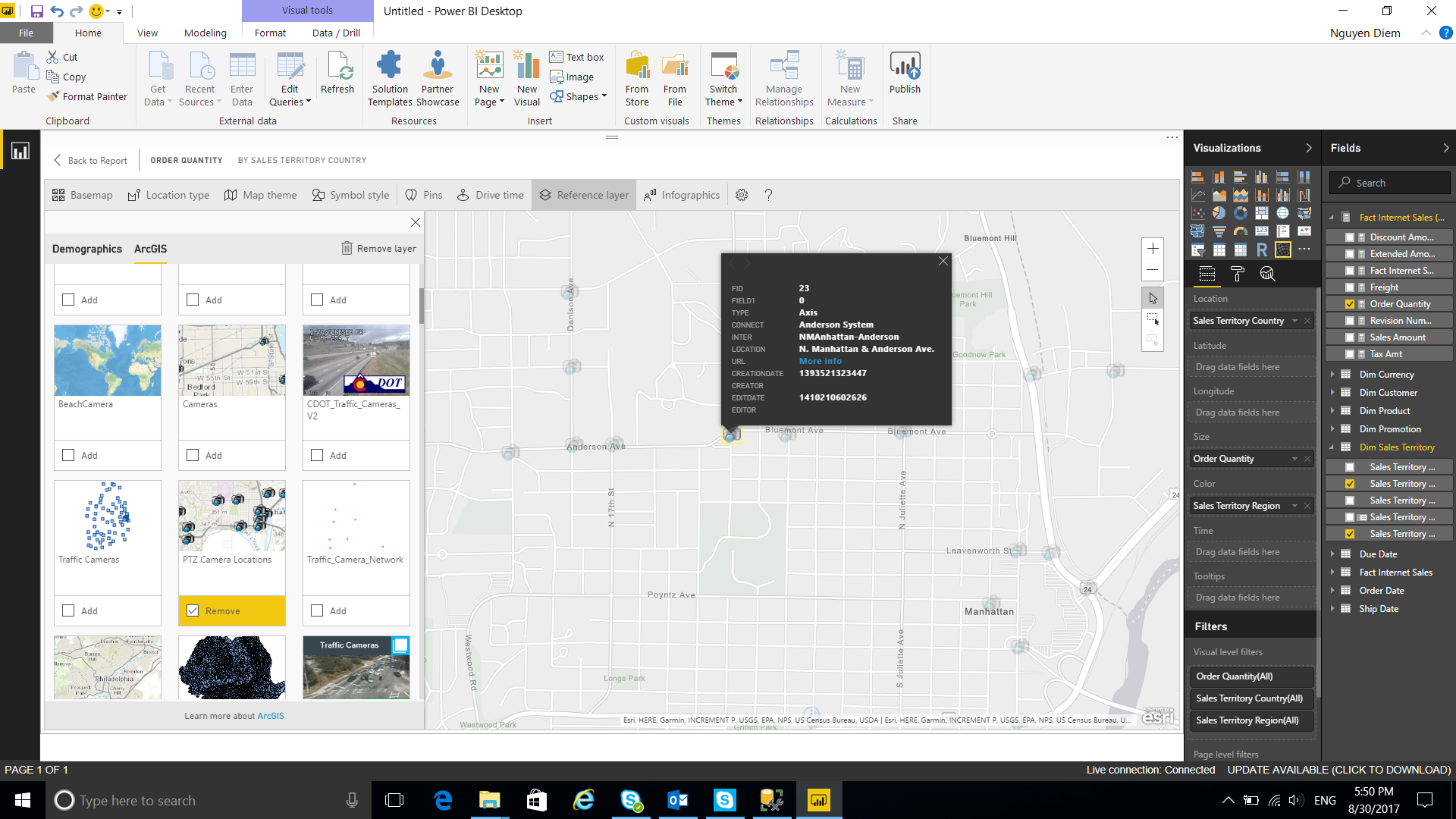Expand the Due Date table
The image size is (1456, 819).
(x=1332, y=554)
